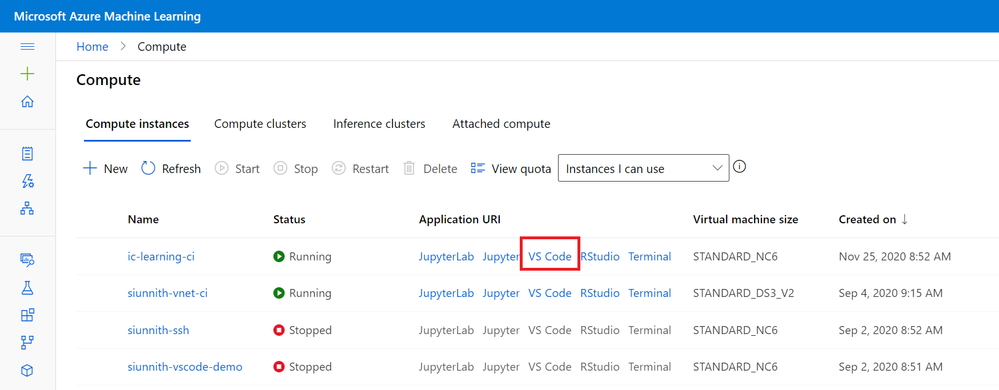Click the Compute breadcrumb text
This screenshot has height=390, width=999.
(162, 47)
